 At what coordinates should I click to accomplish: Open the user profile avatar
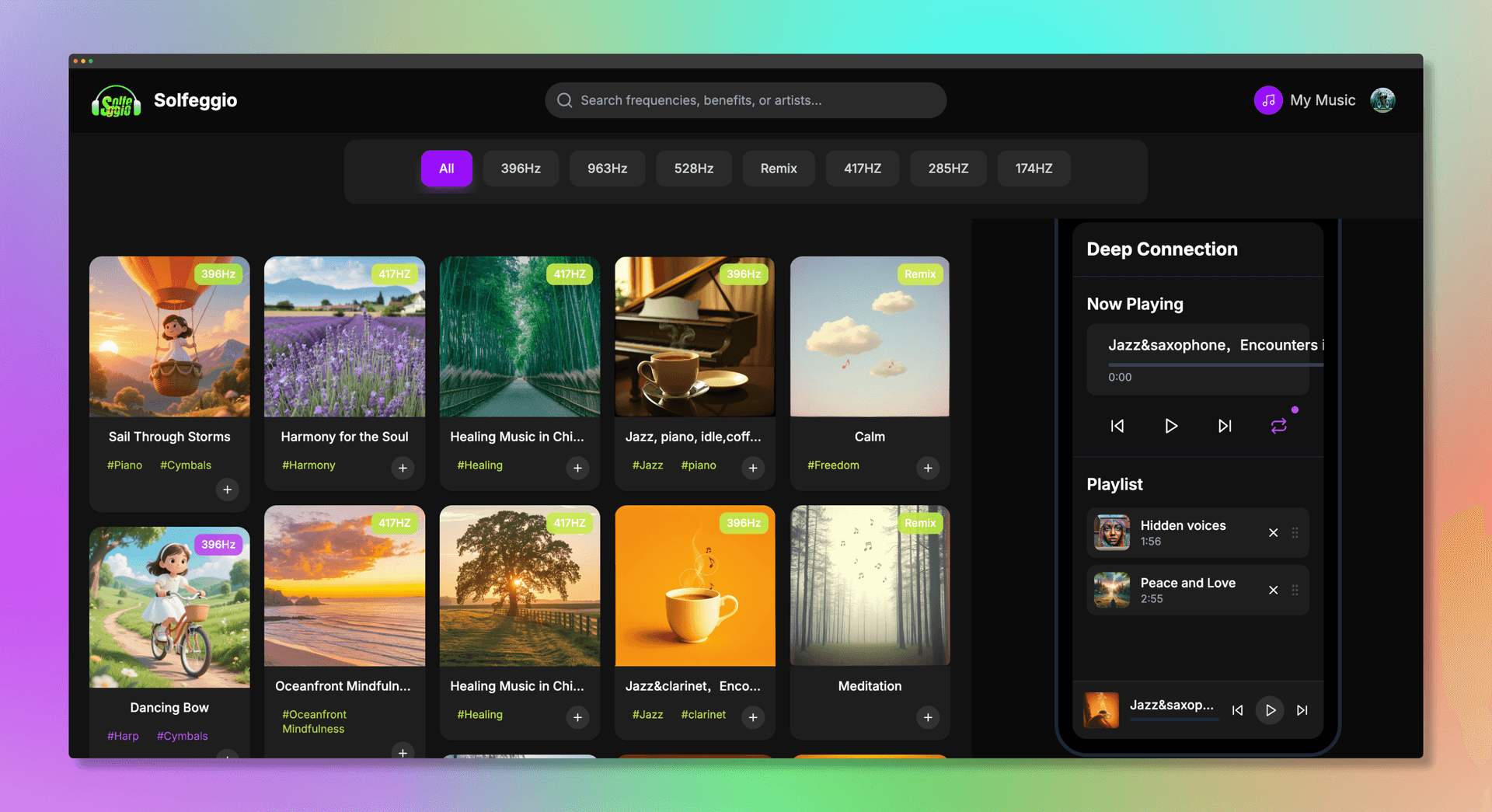point(1382,100)
